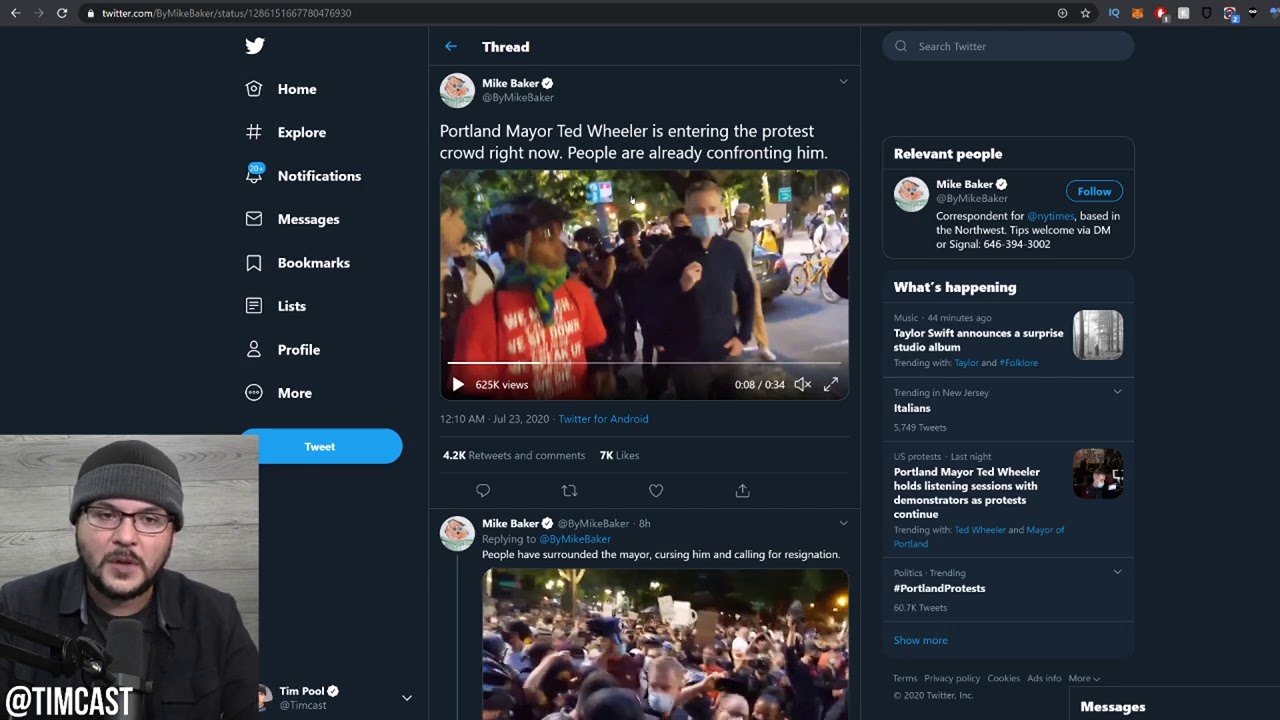Image resolution: width=1280 pixels, height=720 pixels.
Task: Click the reply icon under the tweet
Action: (x=483, y=491)
